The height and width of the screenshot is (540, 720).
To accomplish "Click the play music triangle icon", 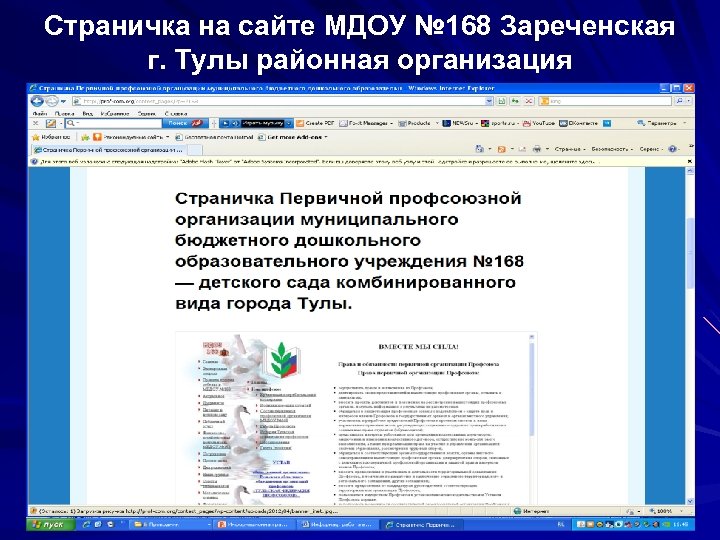I will coord(225,124).
